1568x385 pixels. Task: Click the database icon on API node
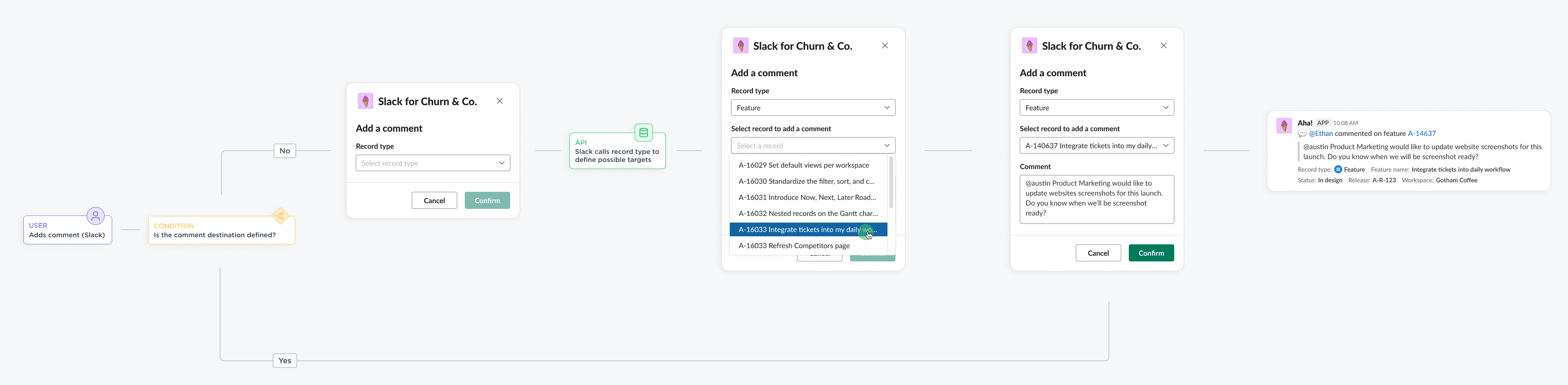coord(643,132)
